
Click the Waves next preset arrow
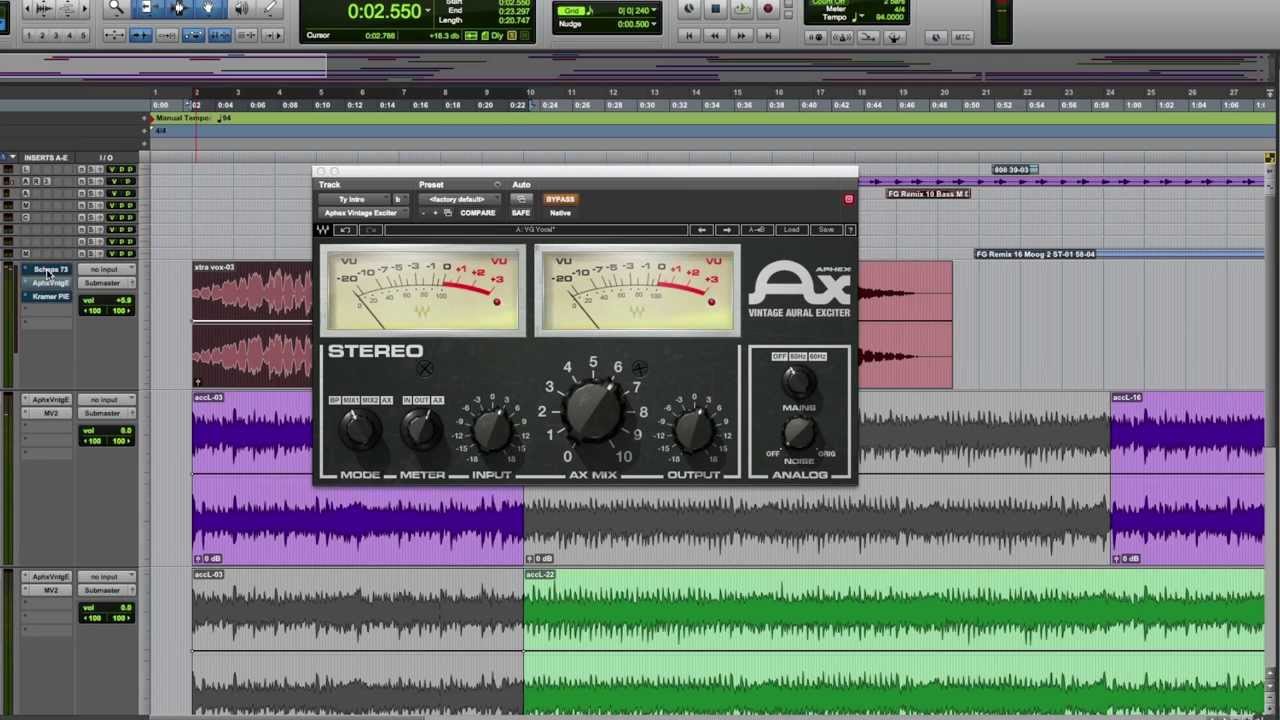tap(727, 230)
